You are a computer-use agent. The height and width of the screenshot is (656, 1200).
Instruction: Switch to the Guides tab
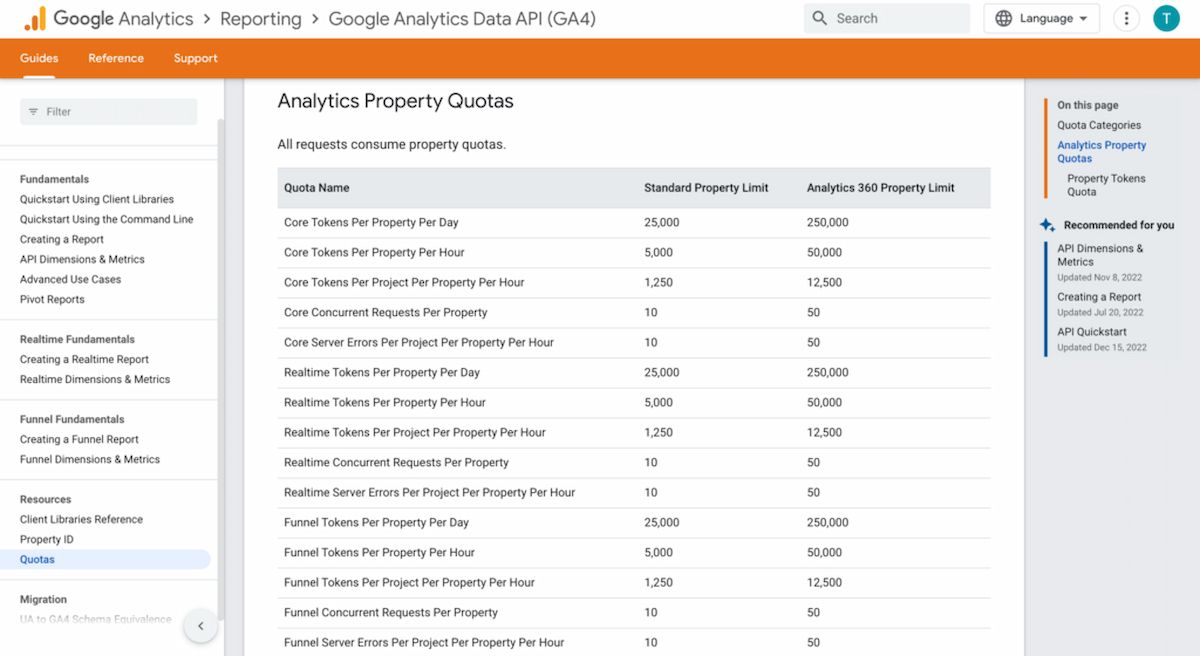(39, 58)
